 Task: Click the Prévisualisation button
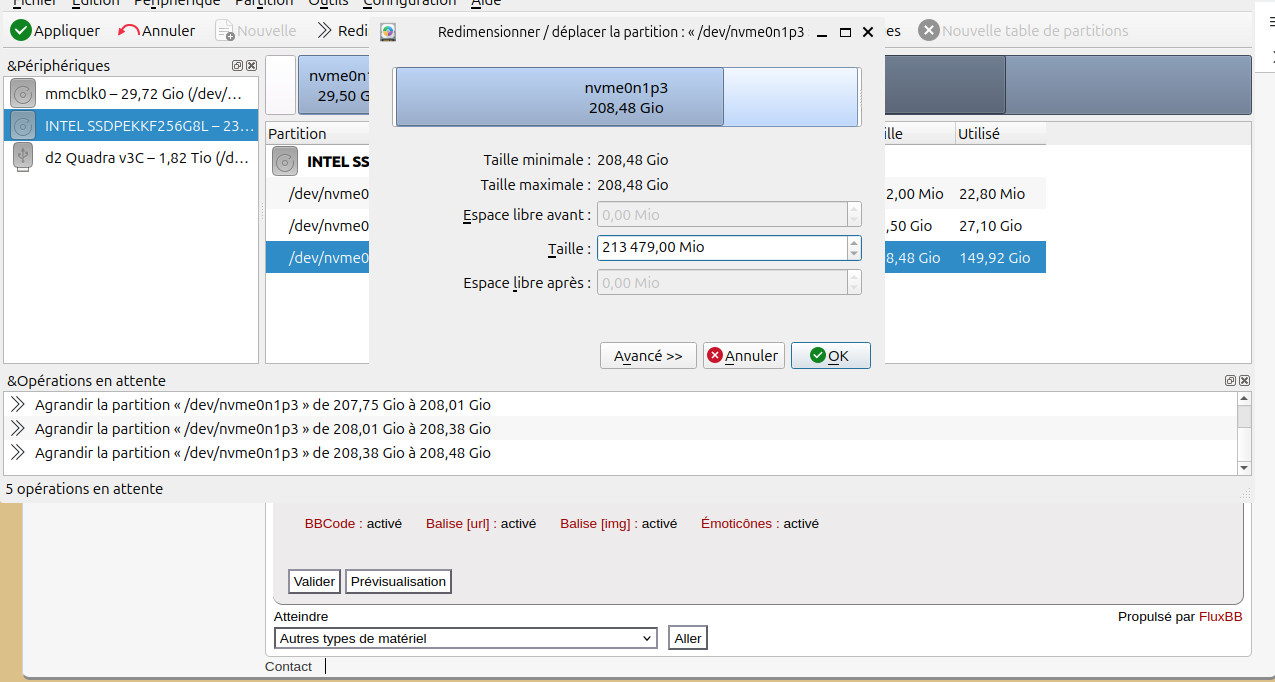(x=398, y=581)
